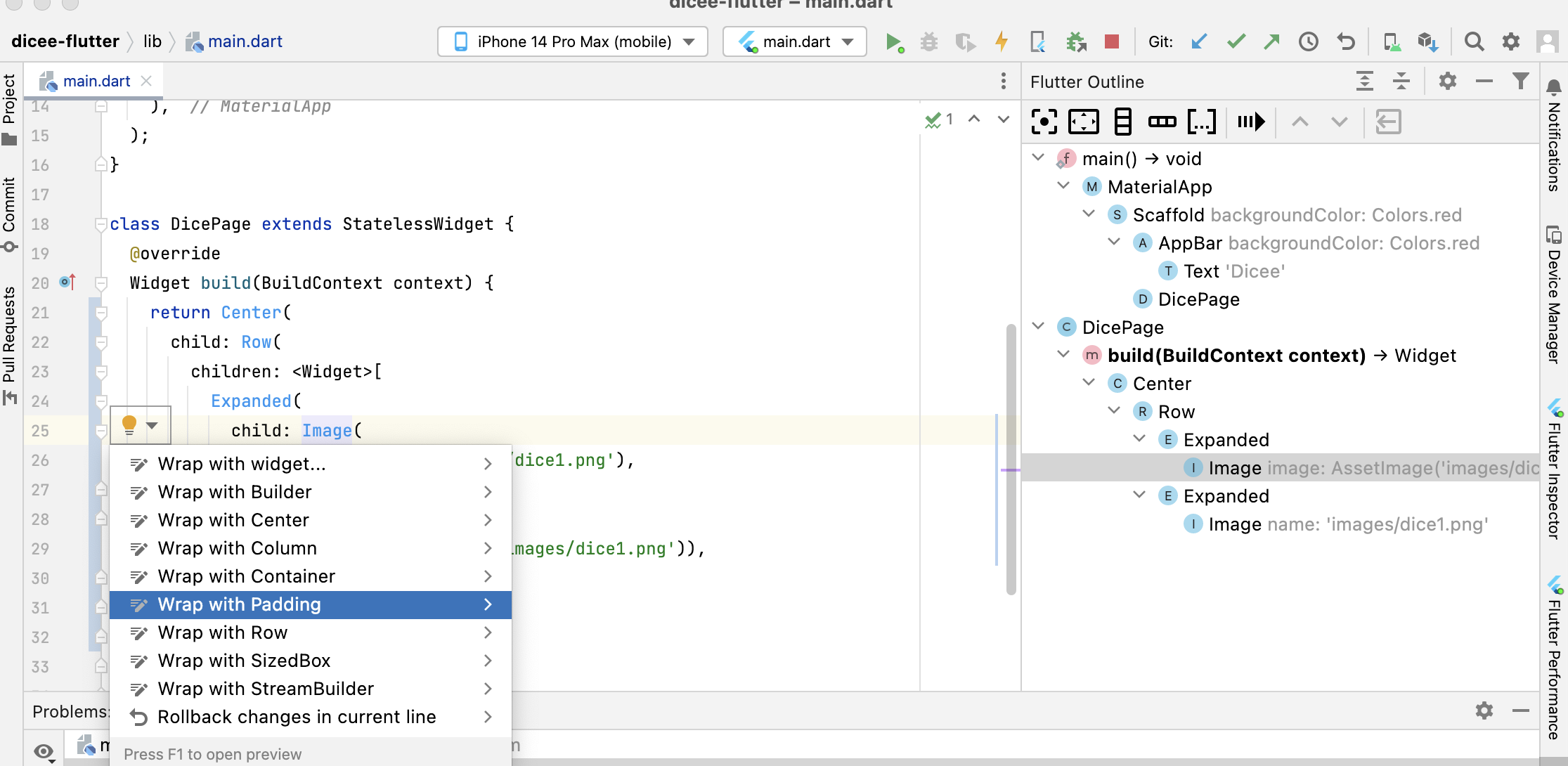The height and width of the screenshot is (766, 1568).
Task: Toggle the Flutter Outline filter icon
Action: click(1520, 82)
